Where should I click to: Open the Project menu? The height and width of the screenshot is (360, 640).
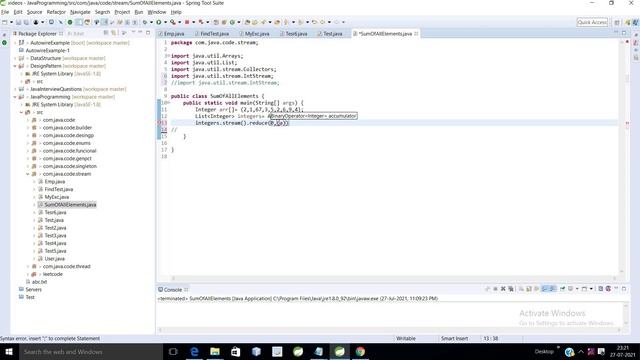(x=122, y=12)
